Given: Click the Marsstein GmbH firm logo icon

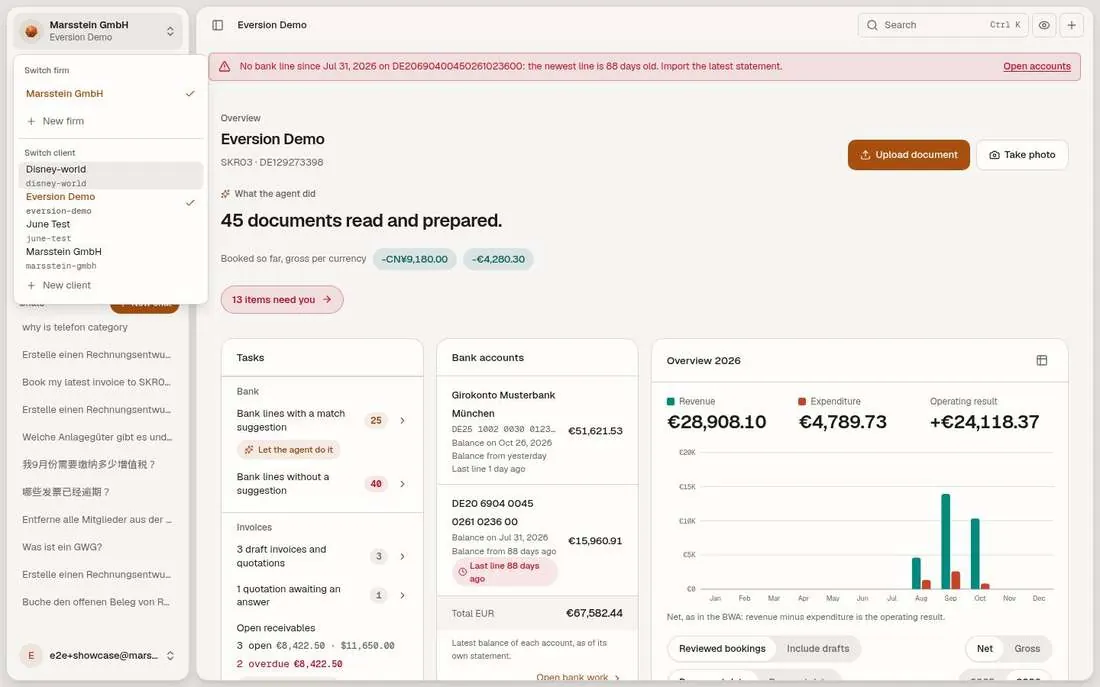Looking at the screenshot, I should (x=31, y=31).
